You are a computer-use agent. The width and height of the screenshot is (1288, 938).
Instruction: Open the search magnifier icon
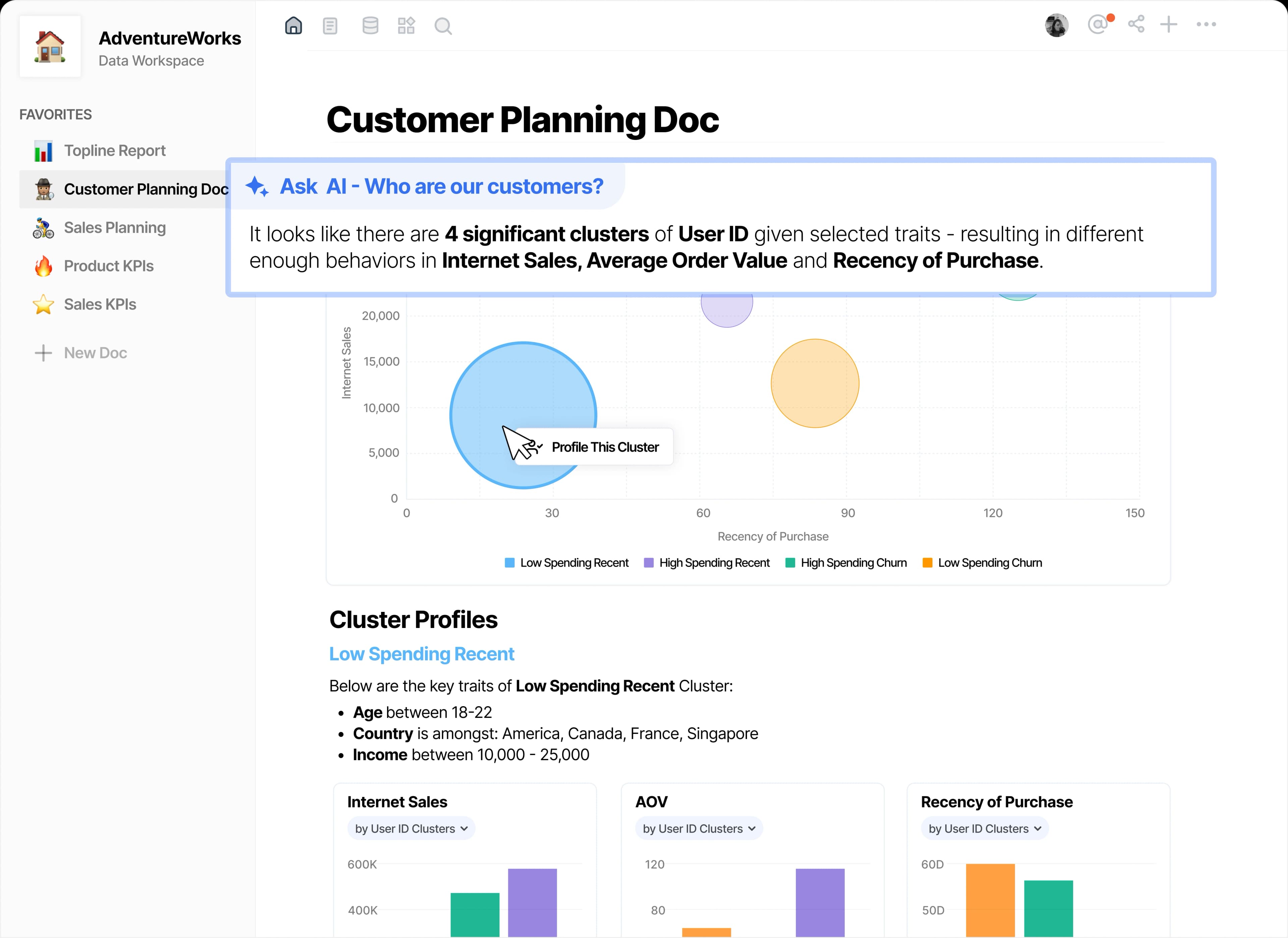[x=443, y=26]
